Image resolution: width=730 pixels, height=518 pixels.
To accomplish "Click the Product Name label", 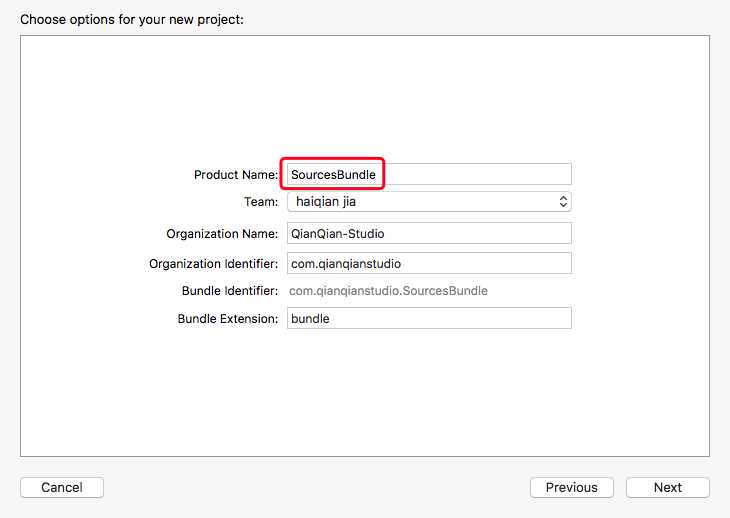I will 236,175.
